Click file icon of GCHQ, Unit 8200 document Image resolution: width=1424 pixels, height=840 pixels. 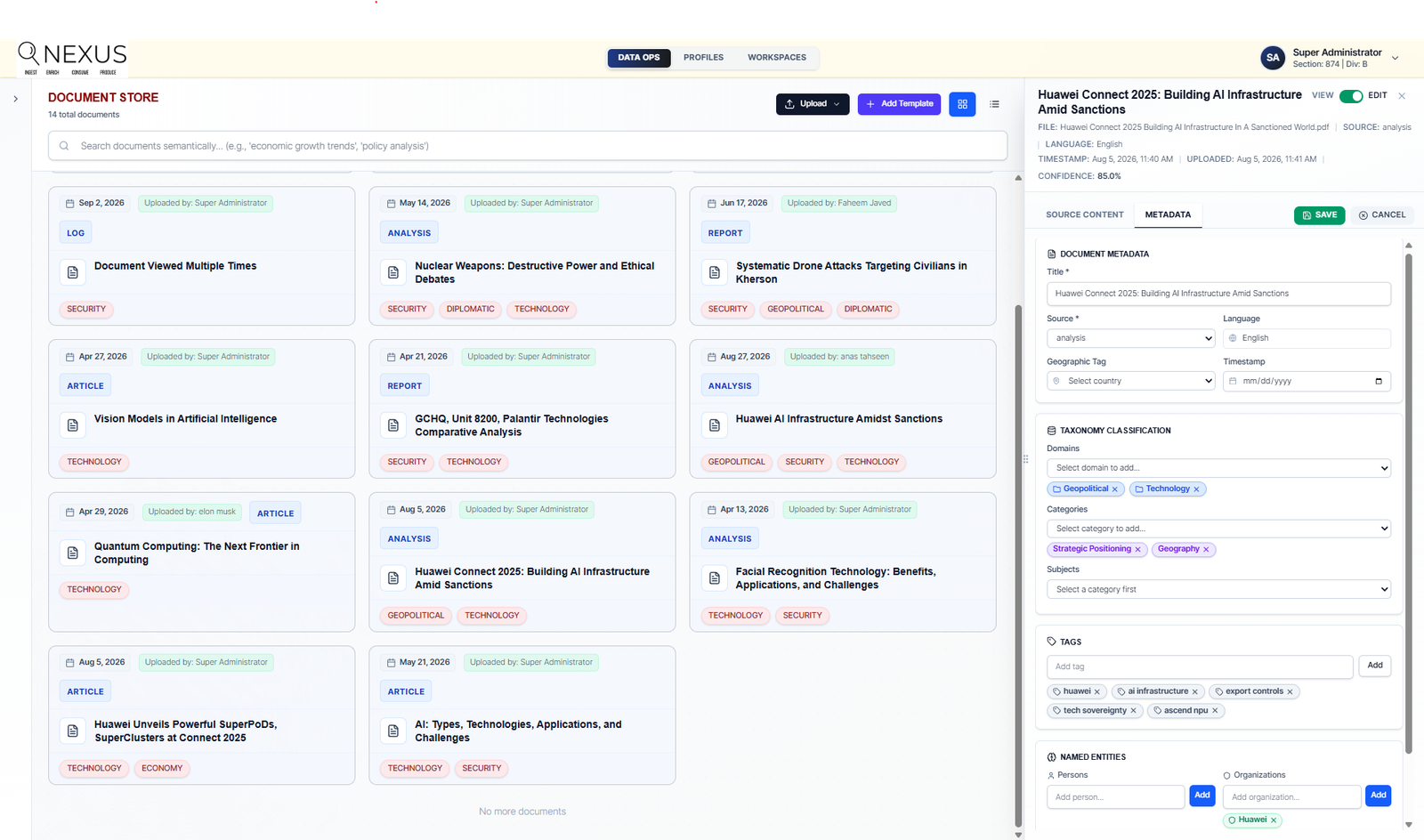pos(393,425)
